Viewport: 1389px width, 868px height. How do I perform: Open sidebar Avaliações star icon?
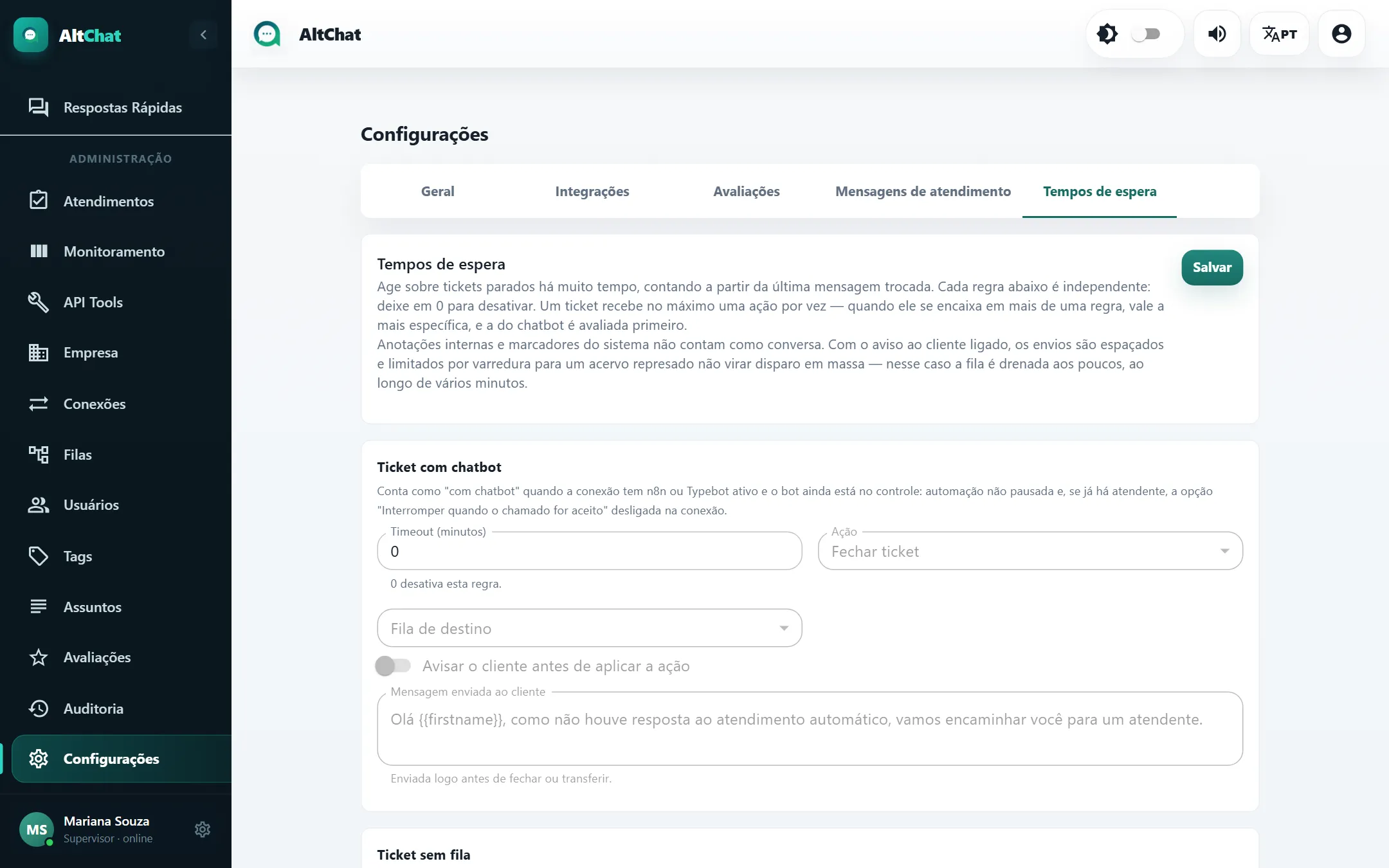(x=39, y=657)
